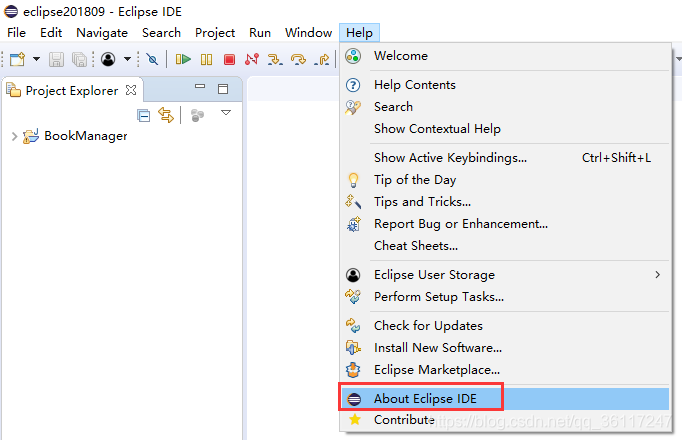Open the Edit menu
Viewport: 682px width, 440px height.
51,33
